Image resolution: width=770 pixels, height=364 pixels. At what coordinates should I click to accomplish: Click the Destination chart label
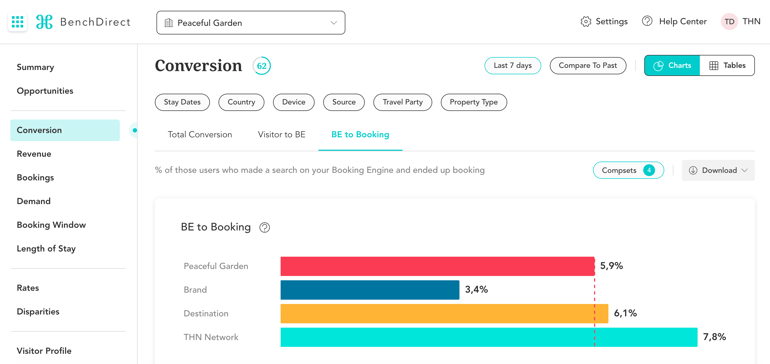206,313
